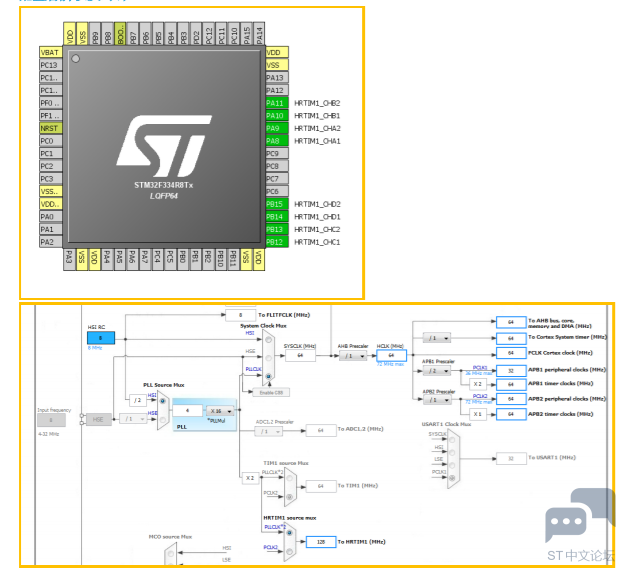Click the Input frequency field

point(51,420)
